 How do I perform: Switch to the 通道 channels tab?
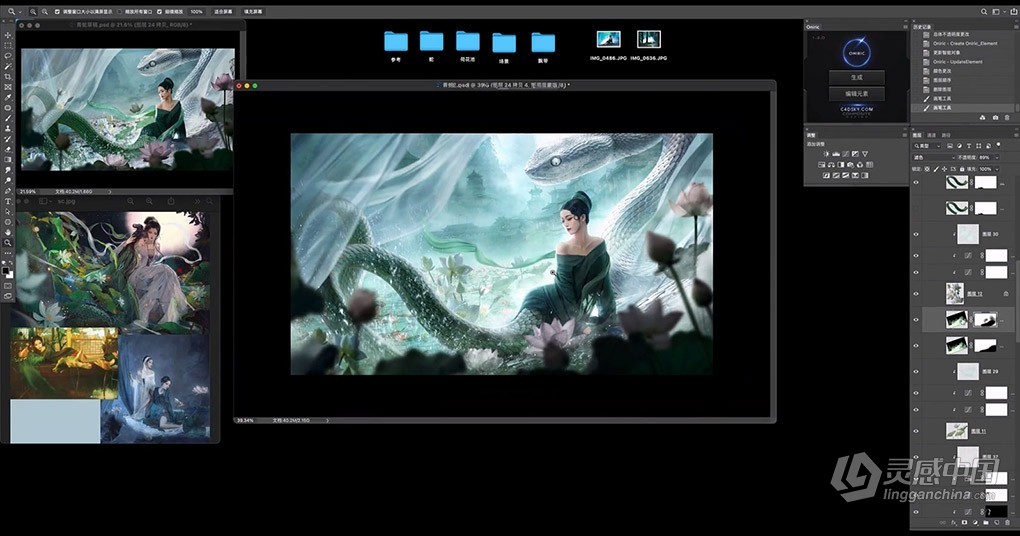(932, 134)
